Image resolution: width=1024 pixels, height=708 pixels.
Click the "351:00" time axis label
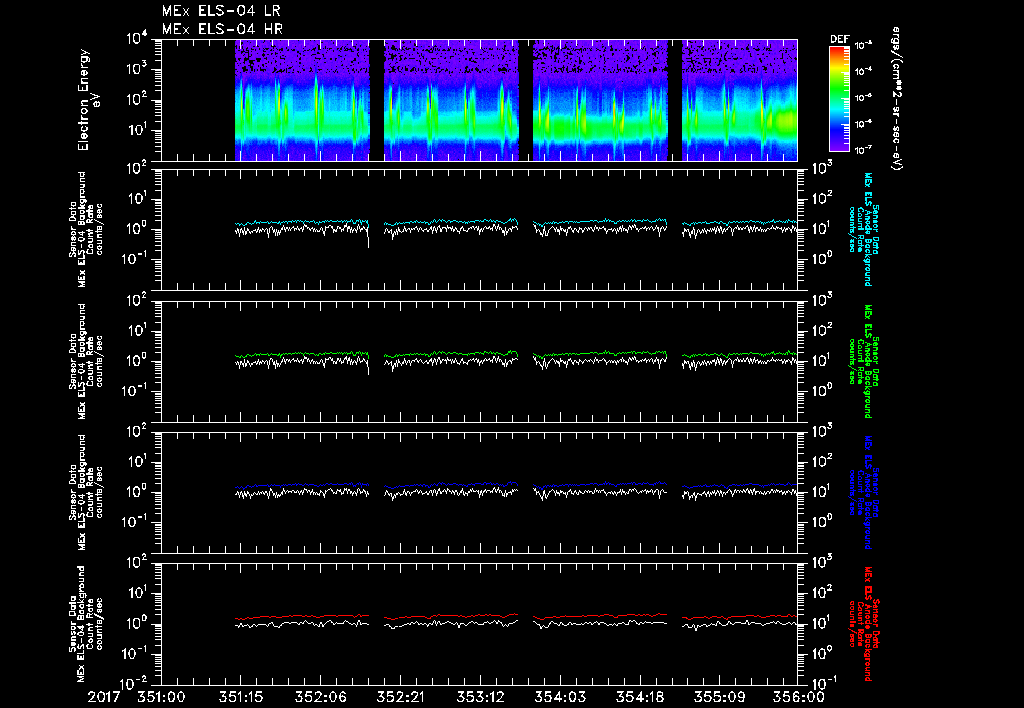click(x=161, y=697)
